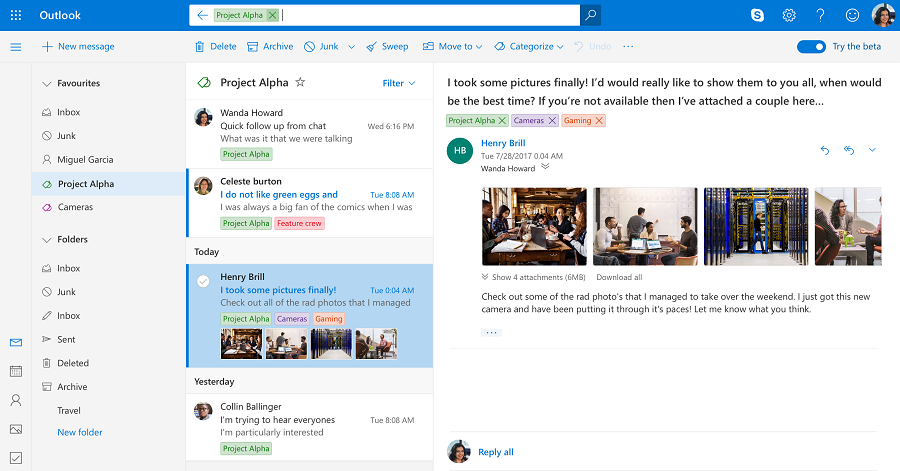Select Cameras category in sidebar
Image resolution: width=900 pixels, height=471 pixels.
pos(75,207)
